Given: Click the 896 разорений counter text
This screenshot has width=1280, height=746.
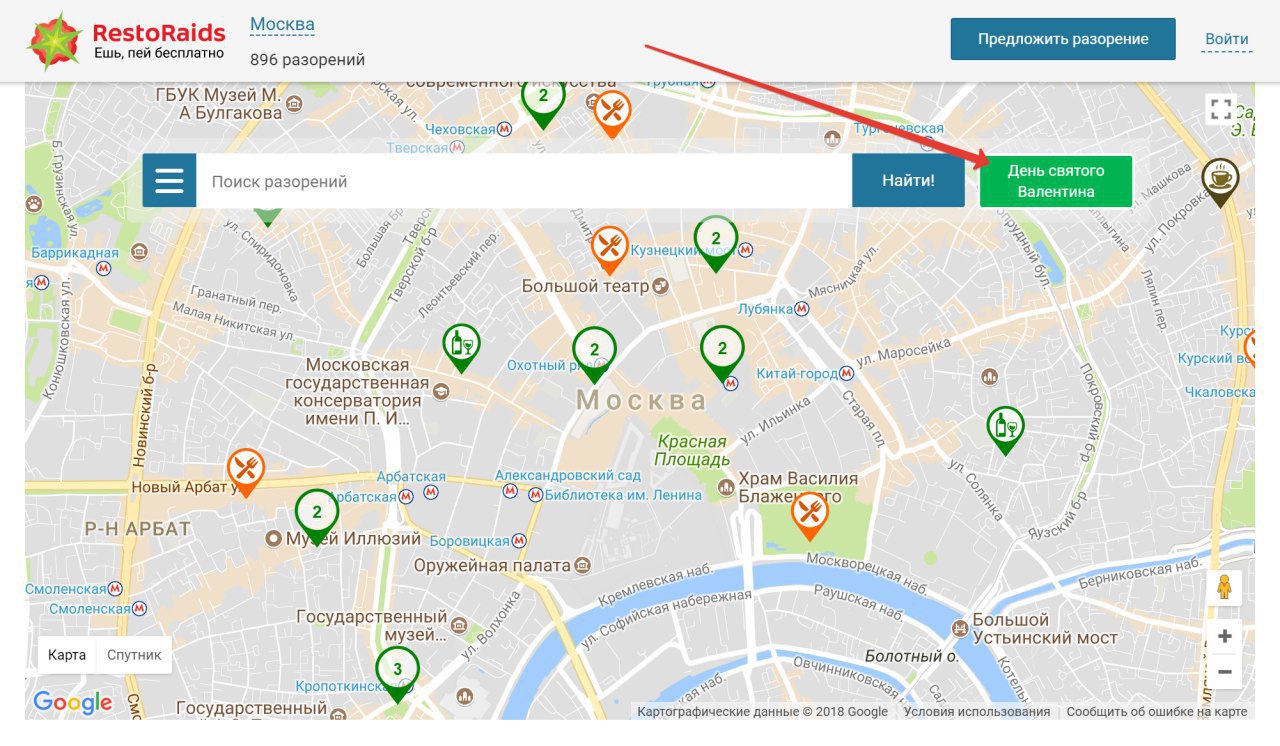Looking at the screenshot, I should pyautogui.click(x=307, y=60).
